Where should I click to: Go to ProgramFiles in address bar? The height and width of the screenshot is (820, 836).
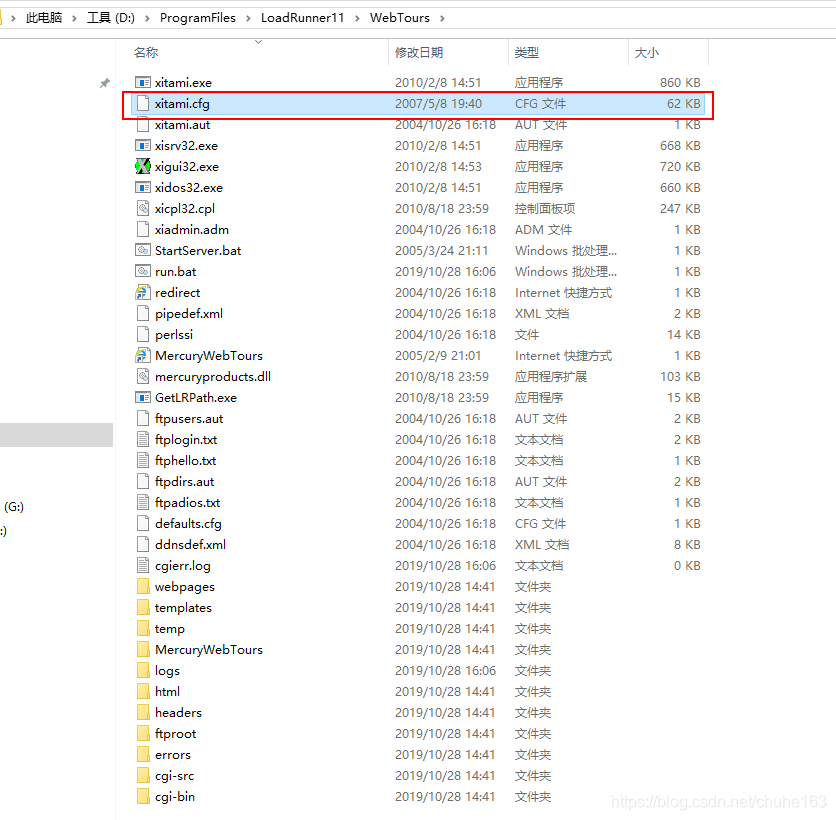[198, 18]
